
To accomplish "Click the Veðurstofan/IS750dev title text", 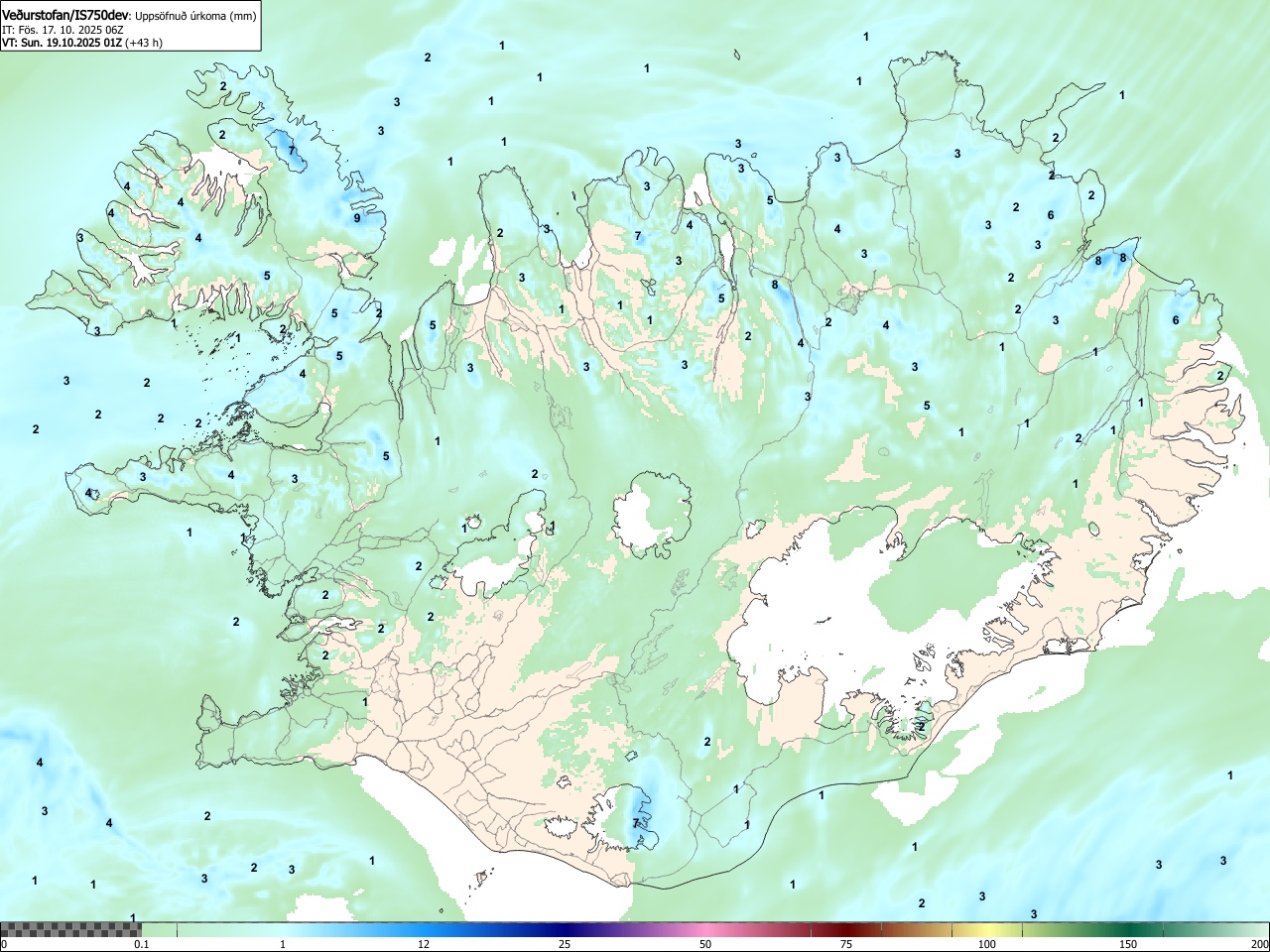I will click(66, 15).
